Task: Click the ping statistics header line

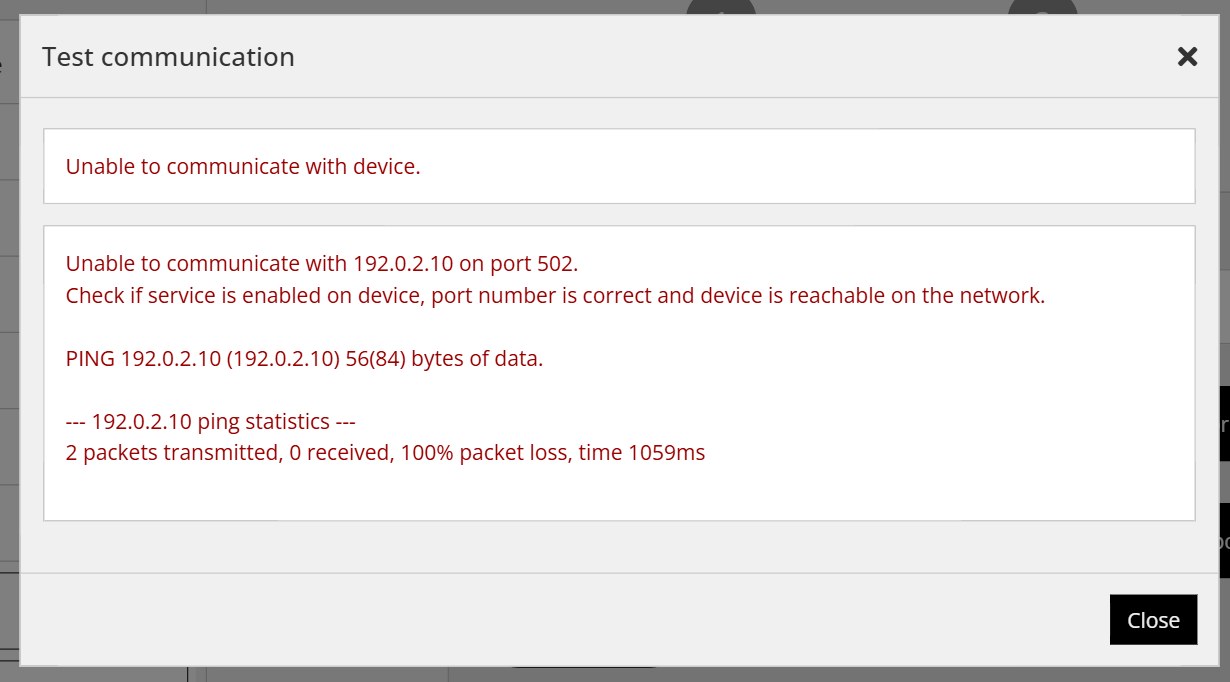Action: [x=211, y=421]
